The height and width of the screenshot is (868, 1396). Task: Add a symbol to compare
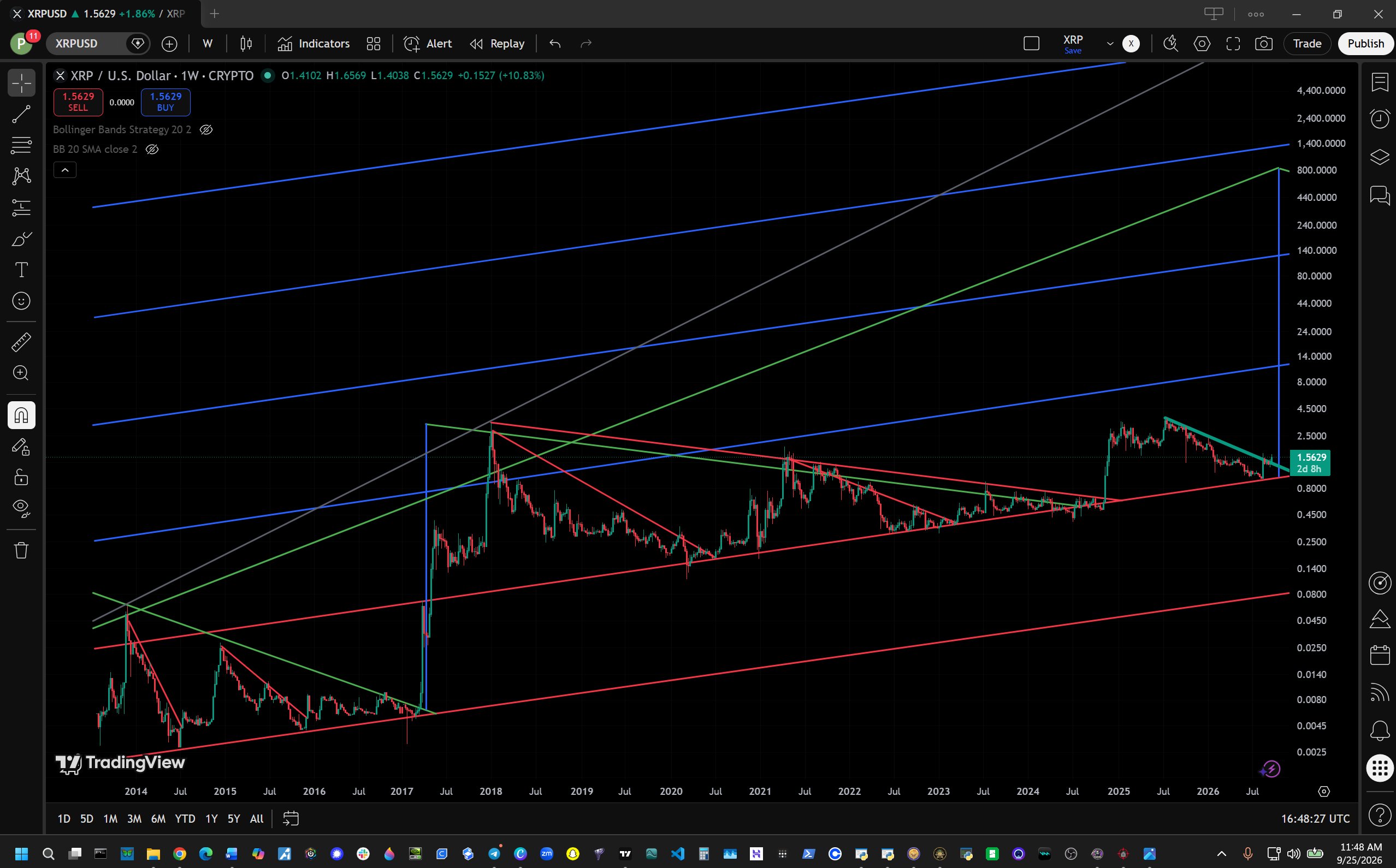coord(169,44)
